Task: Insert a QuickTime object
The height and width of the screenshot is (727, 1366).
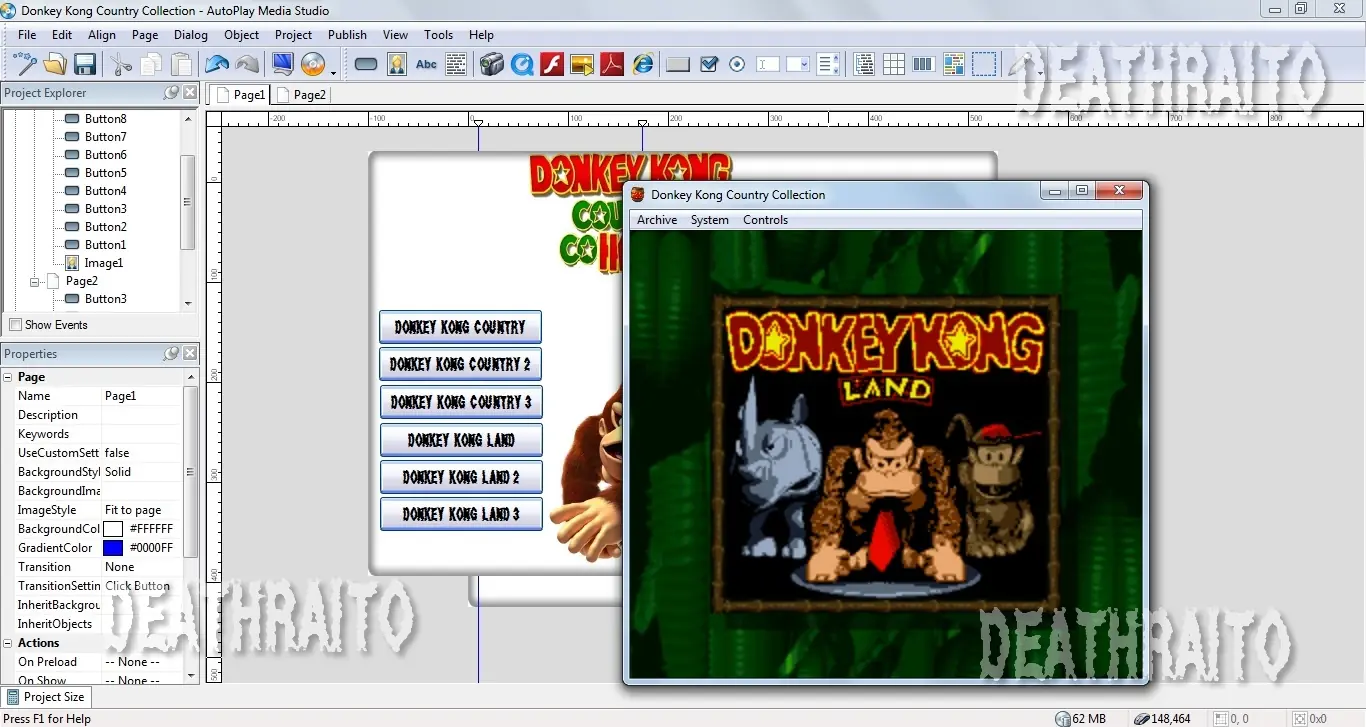Action: tap(521, 65)
